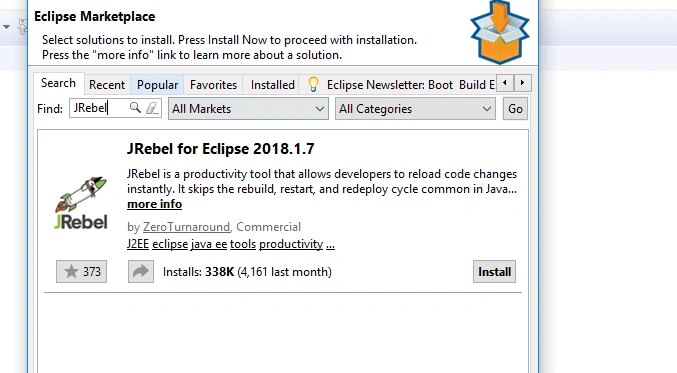Switch to the Favorites tab
This screenshot has width=677, height=373.
pos(213,85)
